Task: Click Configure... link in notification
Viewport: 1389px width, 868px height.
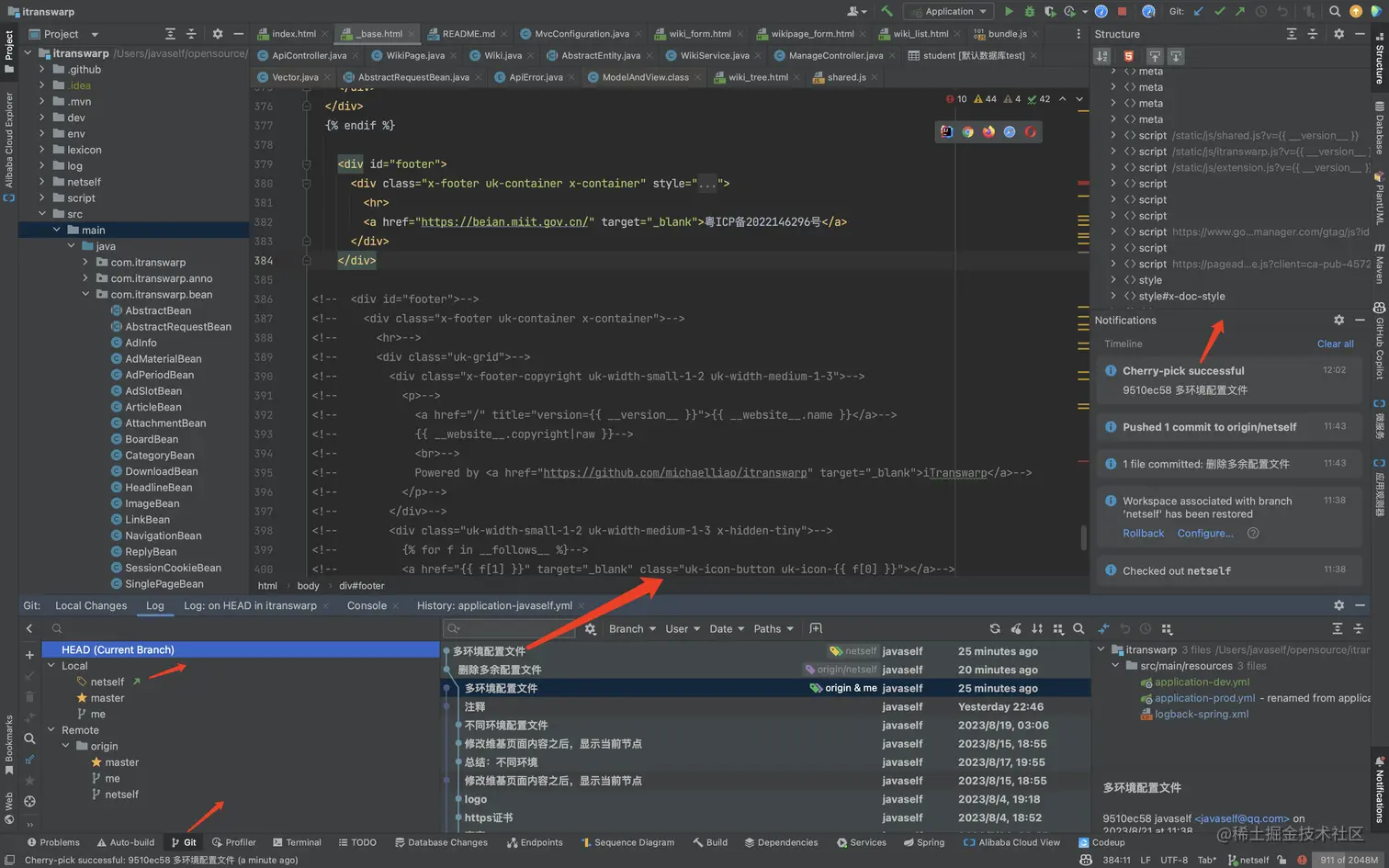Action: click(1205, 534)
